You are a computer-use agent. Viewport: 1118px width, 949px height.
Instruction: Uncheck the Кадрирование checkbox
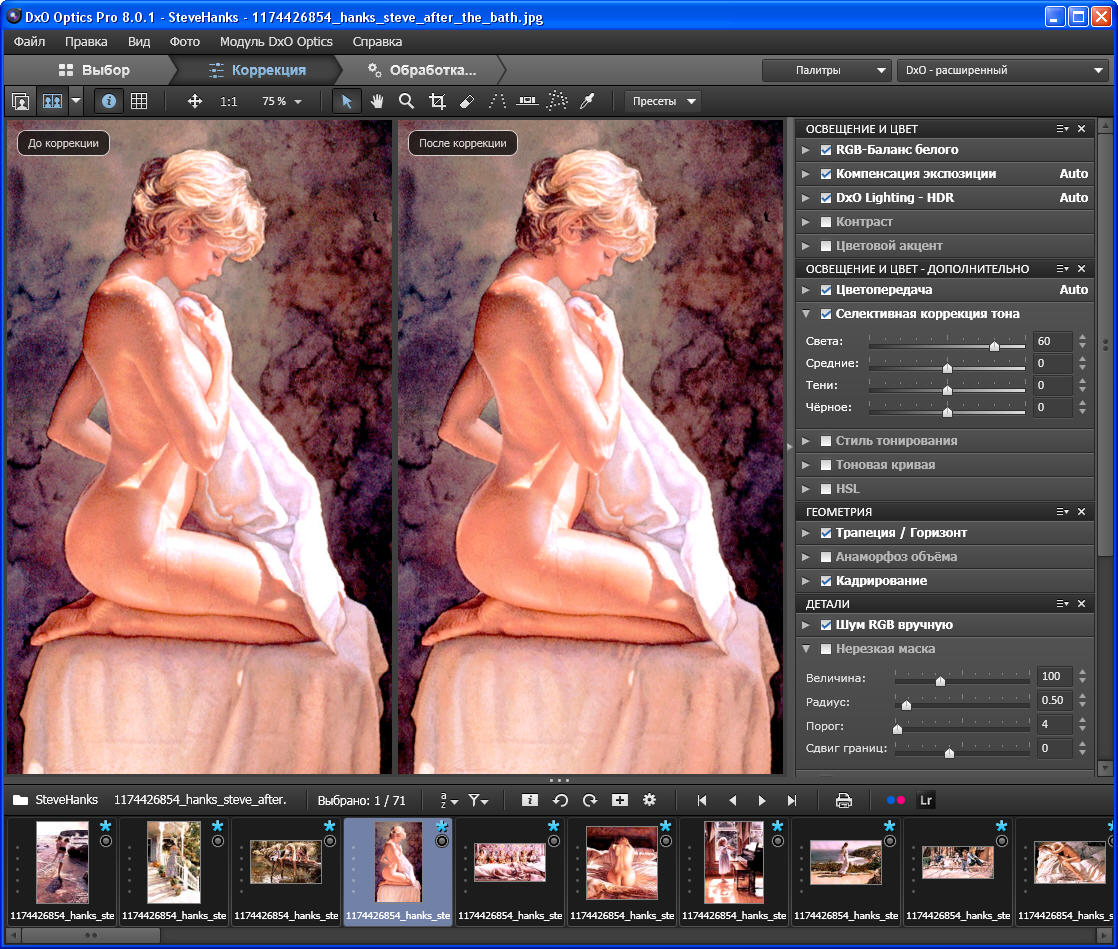[826, 581]
